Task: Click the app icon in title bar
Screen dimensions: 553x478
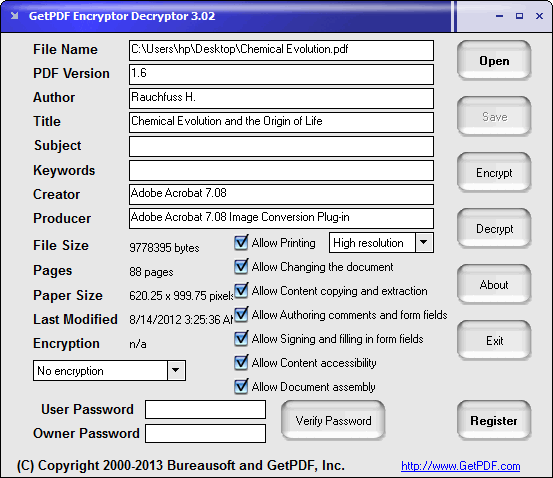Action: point(14,16)
